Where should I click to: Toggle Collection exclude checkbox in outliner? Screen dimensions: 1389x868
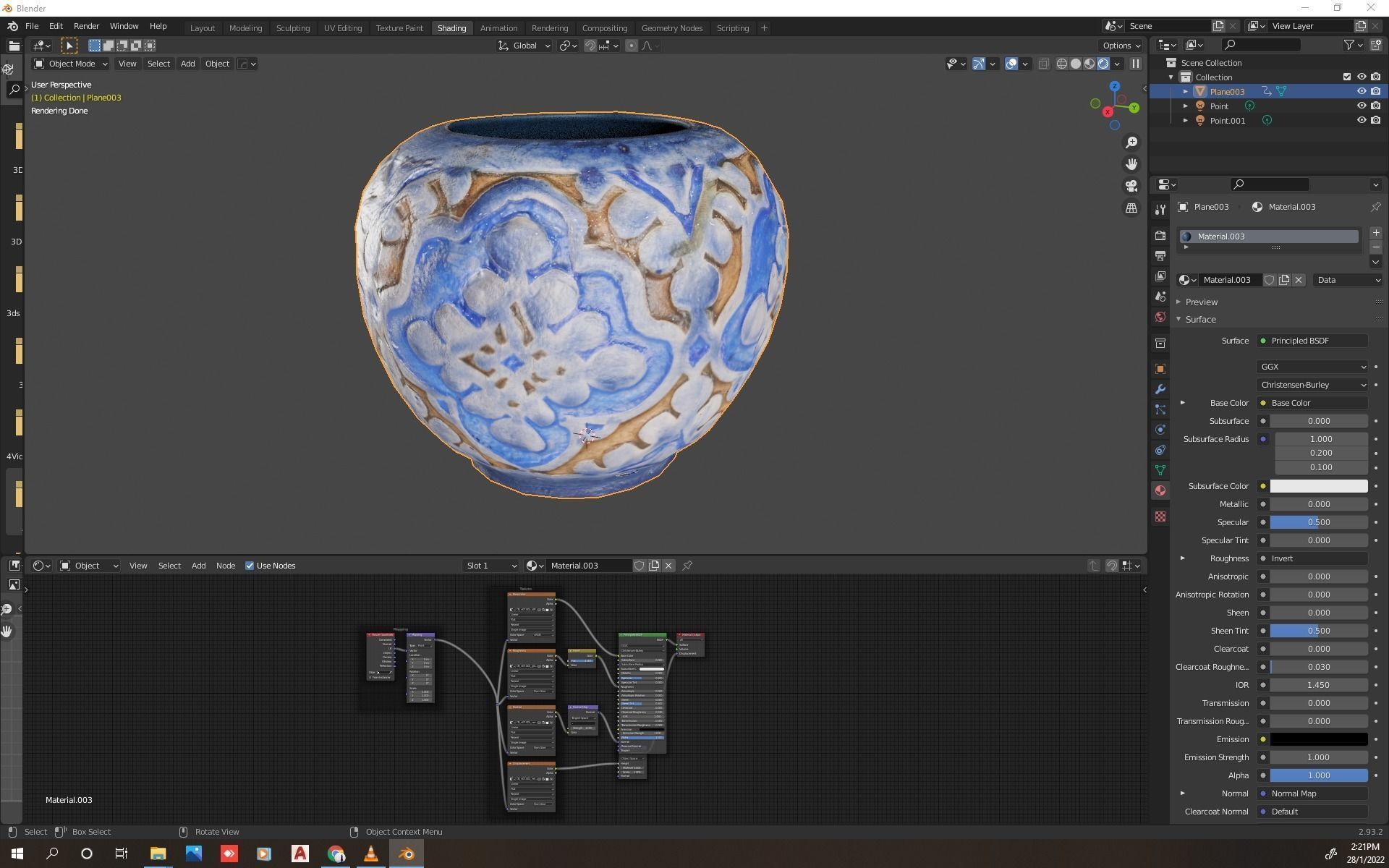tap(1347, 77)
